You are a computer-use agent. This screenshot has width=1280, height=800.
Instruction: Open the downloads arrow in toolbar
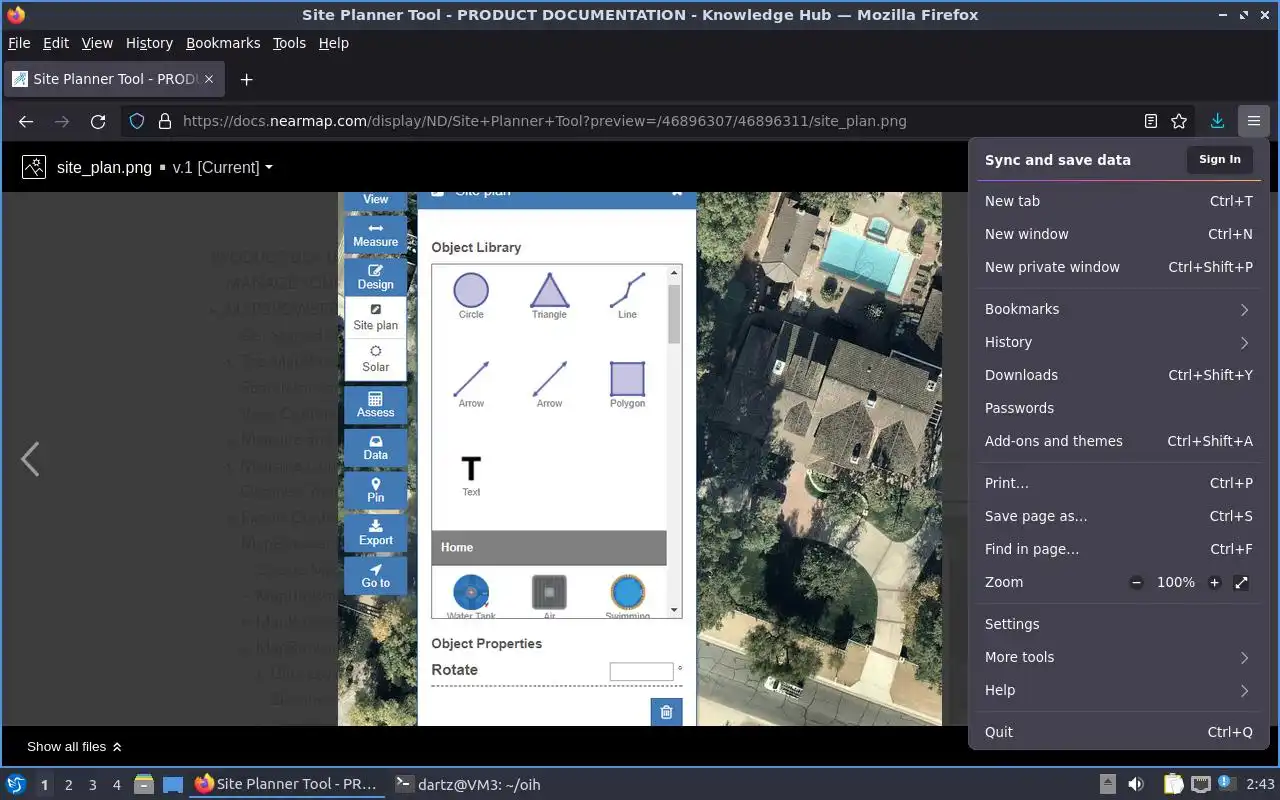(1217, 121)
